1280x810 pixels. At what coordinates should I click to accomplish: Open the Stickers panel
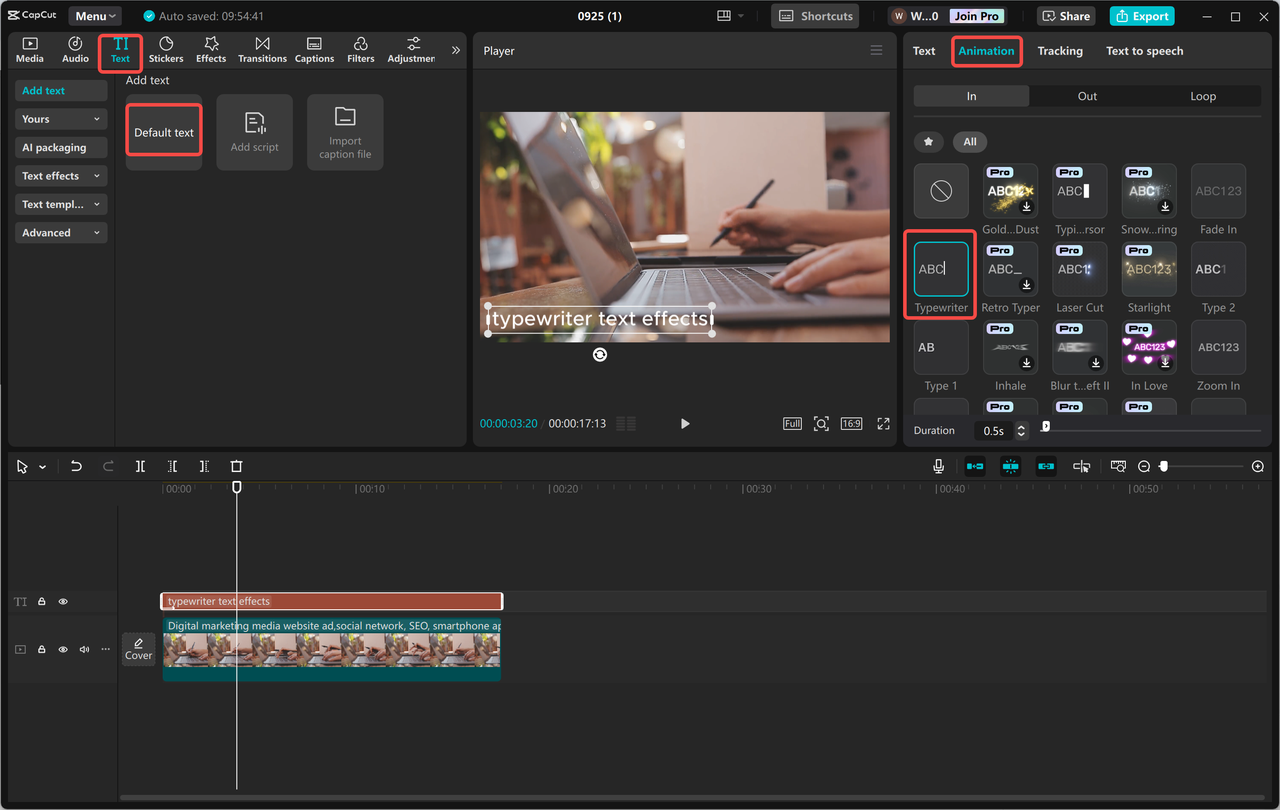[165, 50]
